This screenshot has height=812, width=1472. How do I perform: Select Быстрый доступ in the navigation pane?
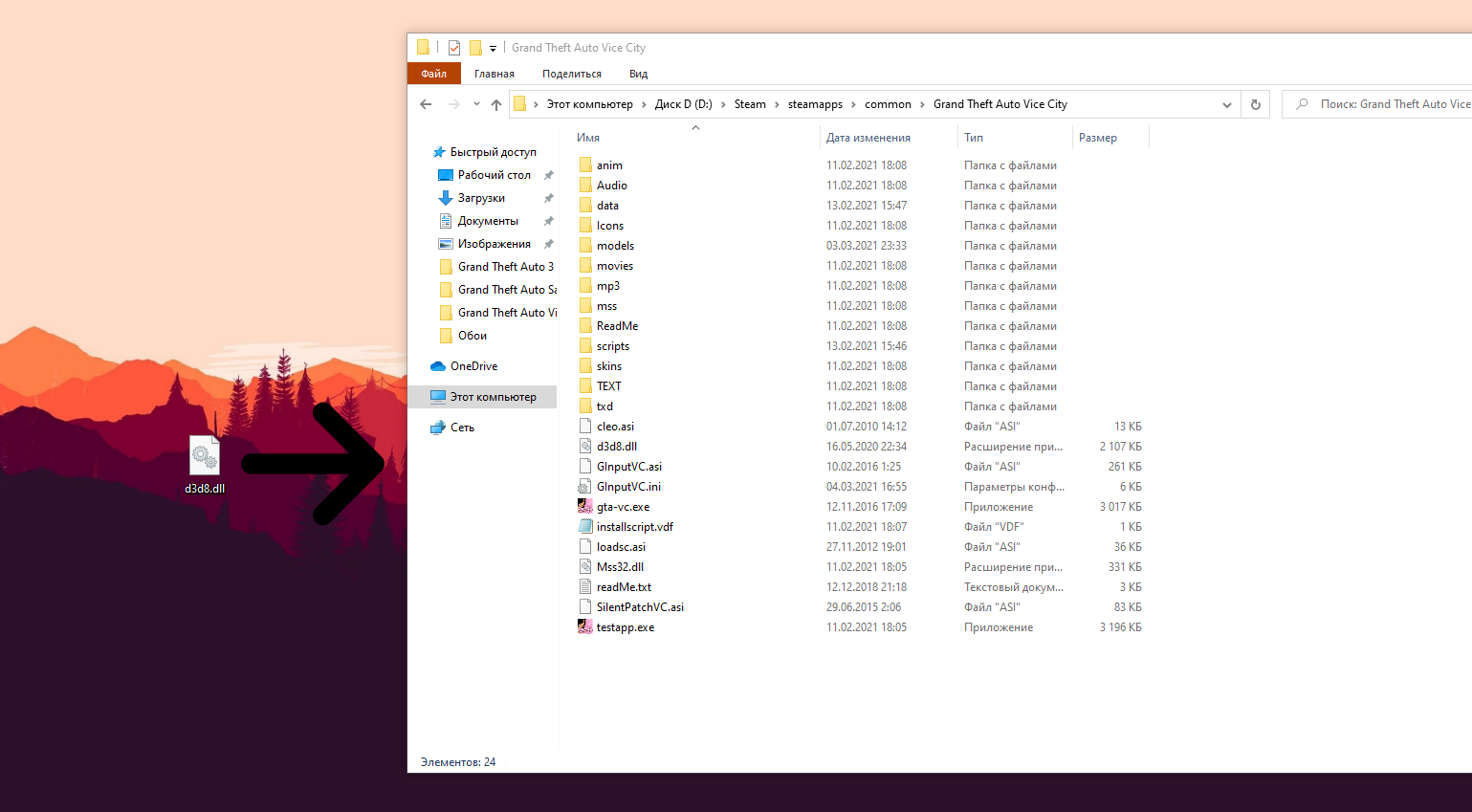coord(493,152)
